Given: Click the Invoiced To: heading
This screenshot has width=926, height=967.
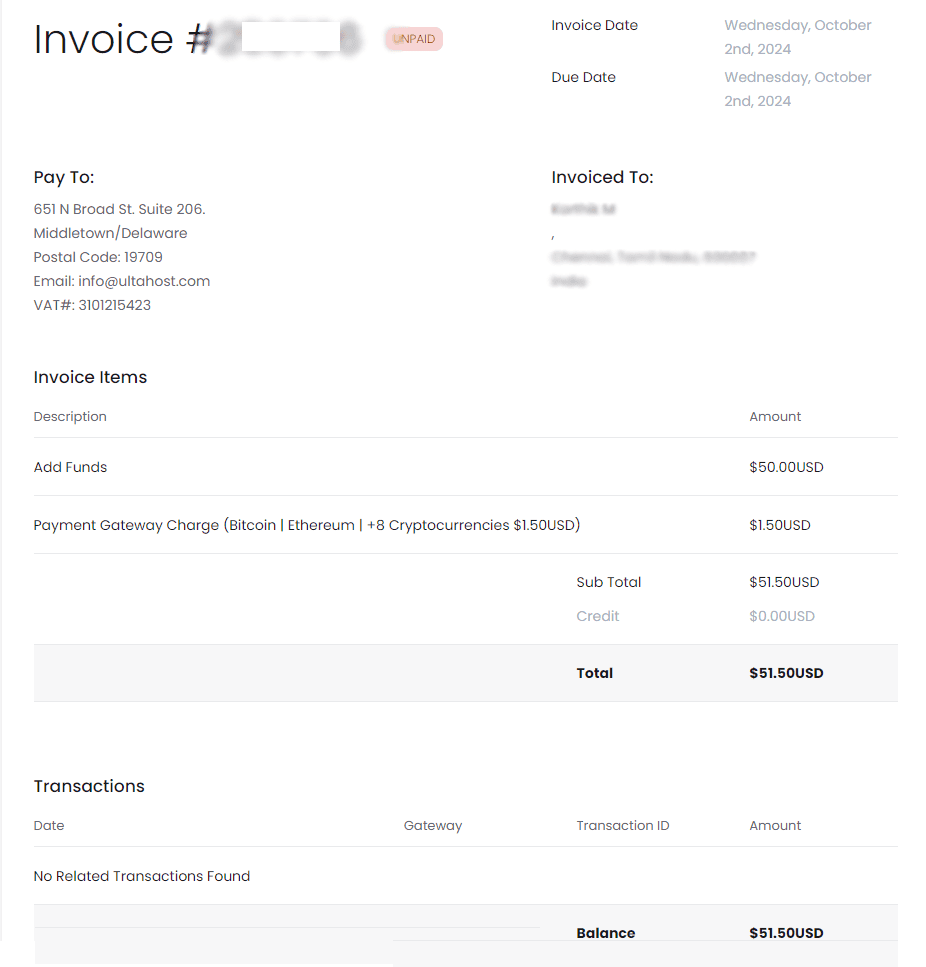Looking at the screenshot, I should click(x=602, y=177).
